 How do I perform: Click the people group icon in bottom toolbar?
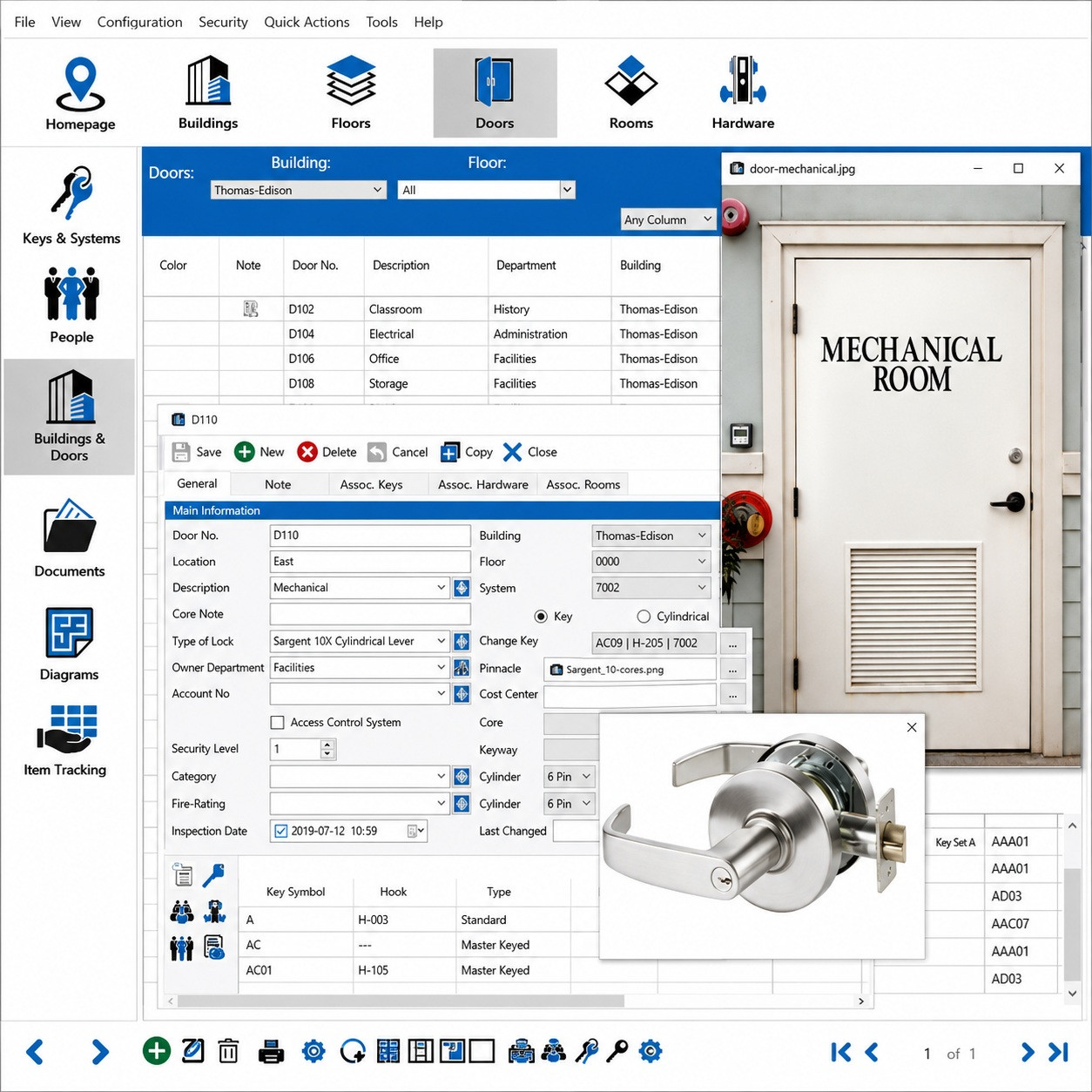554,1051
